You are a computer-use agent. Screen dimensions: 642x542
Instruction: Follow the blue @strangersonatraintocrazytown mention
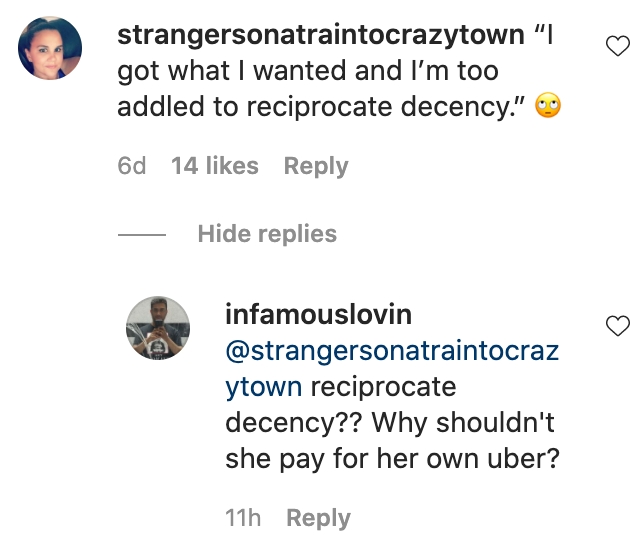[x=391, y=369]
